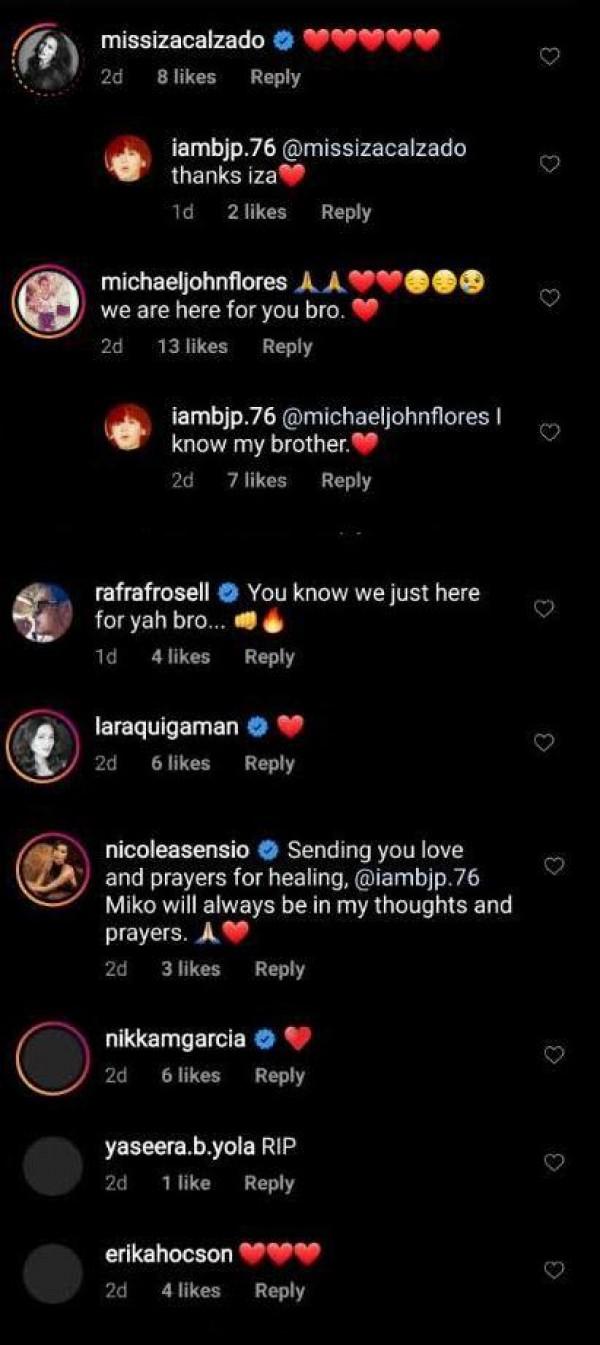The height and width of the screenshot is (1345, 600).
Task: Tap the heart next to laraquigaman's comment
Action: pos(544,742)
